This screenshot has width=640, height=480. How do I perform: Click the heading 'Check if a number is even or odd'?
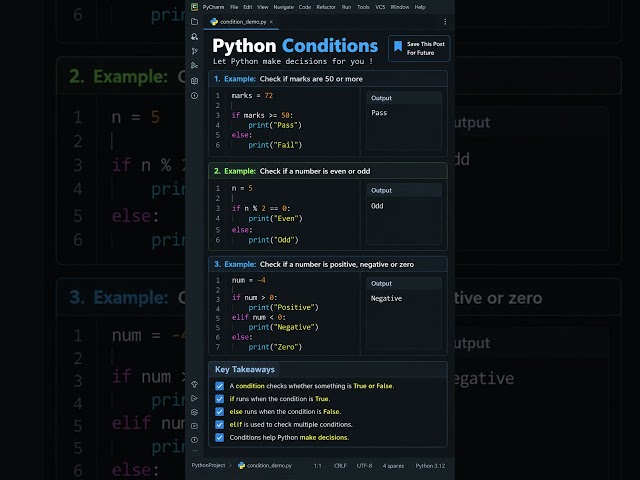(x=315, y=171)
